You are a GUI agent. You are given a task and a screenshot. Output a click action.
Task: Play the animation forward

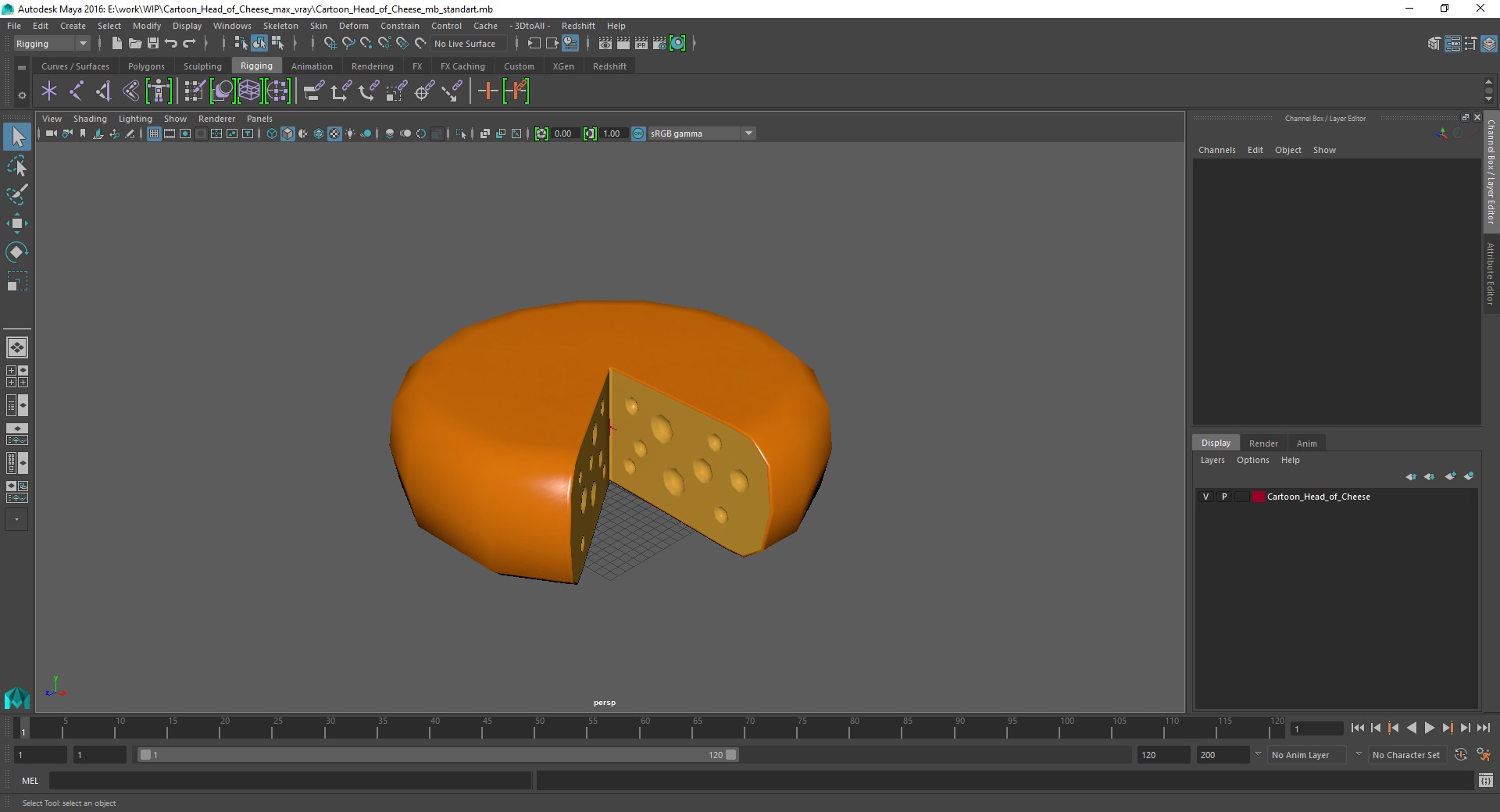[x=1429, y=728]
